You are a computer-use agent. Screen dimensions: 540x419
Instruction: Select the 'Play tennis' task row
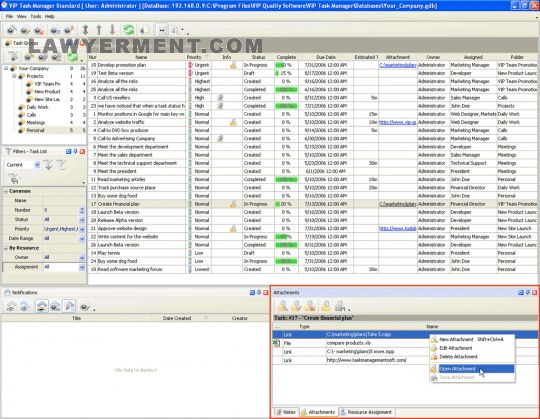pyautogui.click(x=312, y=253)
